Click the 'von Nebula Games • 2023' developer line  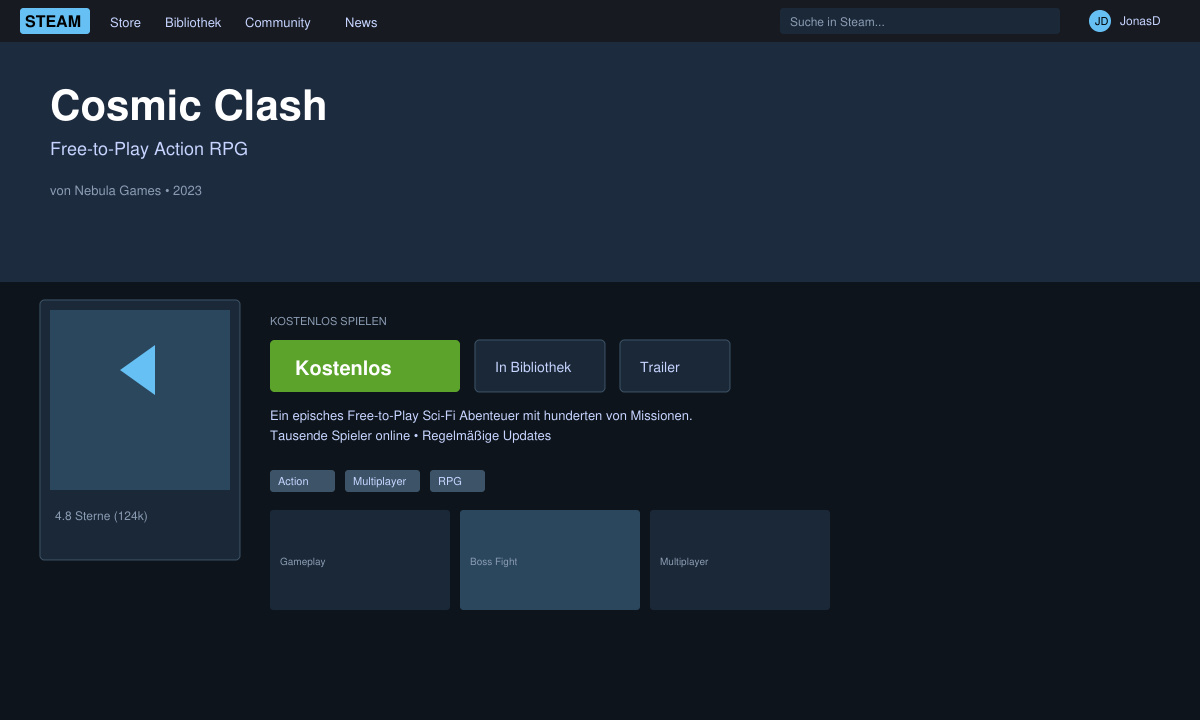[x=126, y=190]
